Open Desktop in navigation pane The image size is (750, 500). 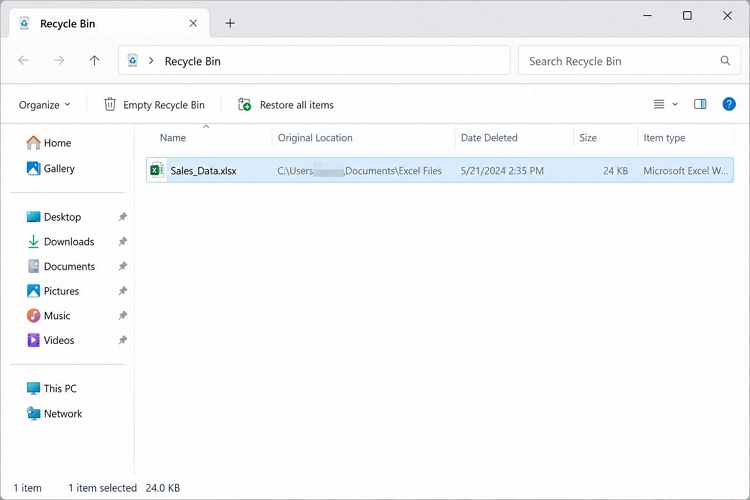point(54,217)
